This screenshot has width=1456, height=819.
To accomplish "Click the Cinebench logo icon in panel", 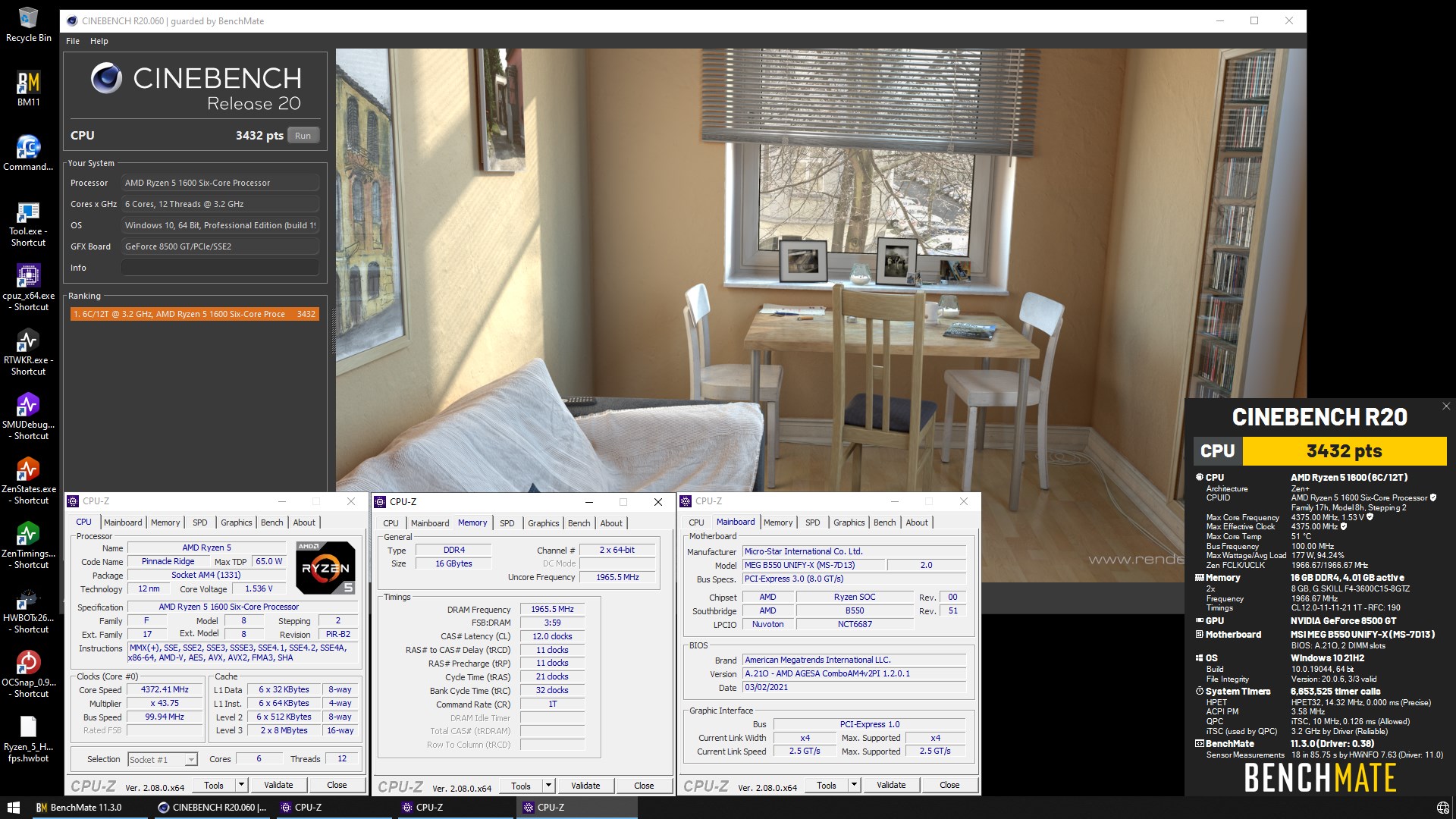I will pos(106,78).
